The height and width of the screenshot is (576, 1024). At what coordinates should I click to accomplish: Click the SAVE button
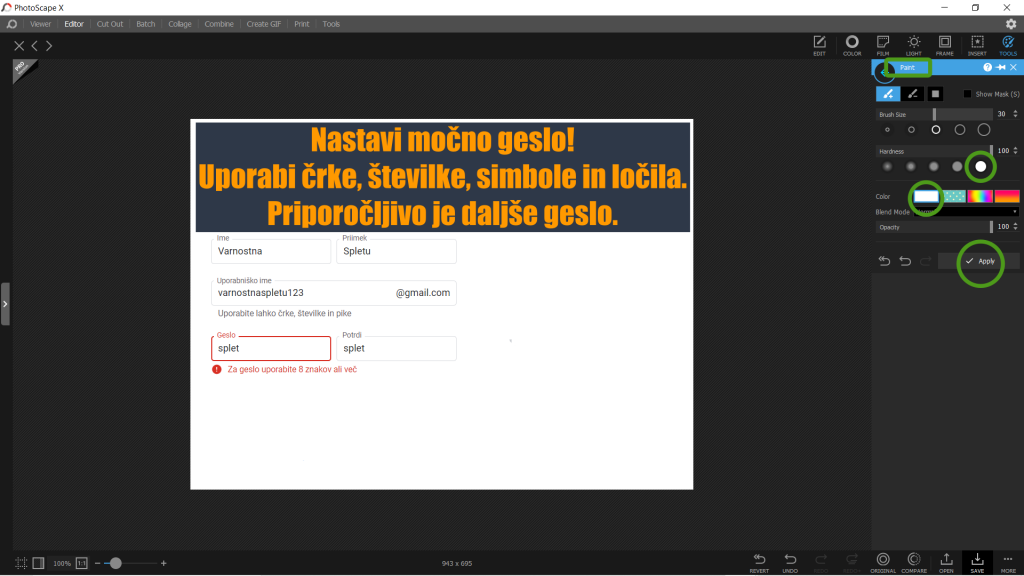coord(977,563)
